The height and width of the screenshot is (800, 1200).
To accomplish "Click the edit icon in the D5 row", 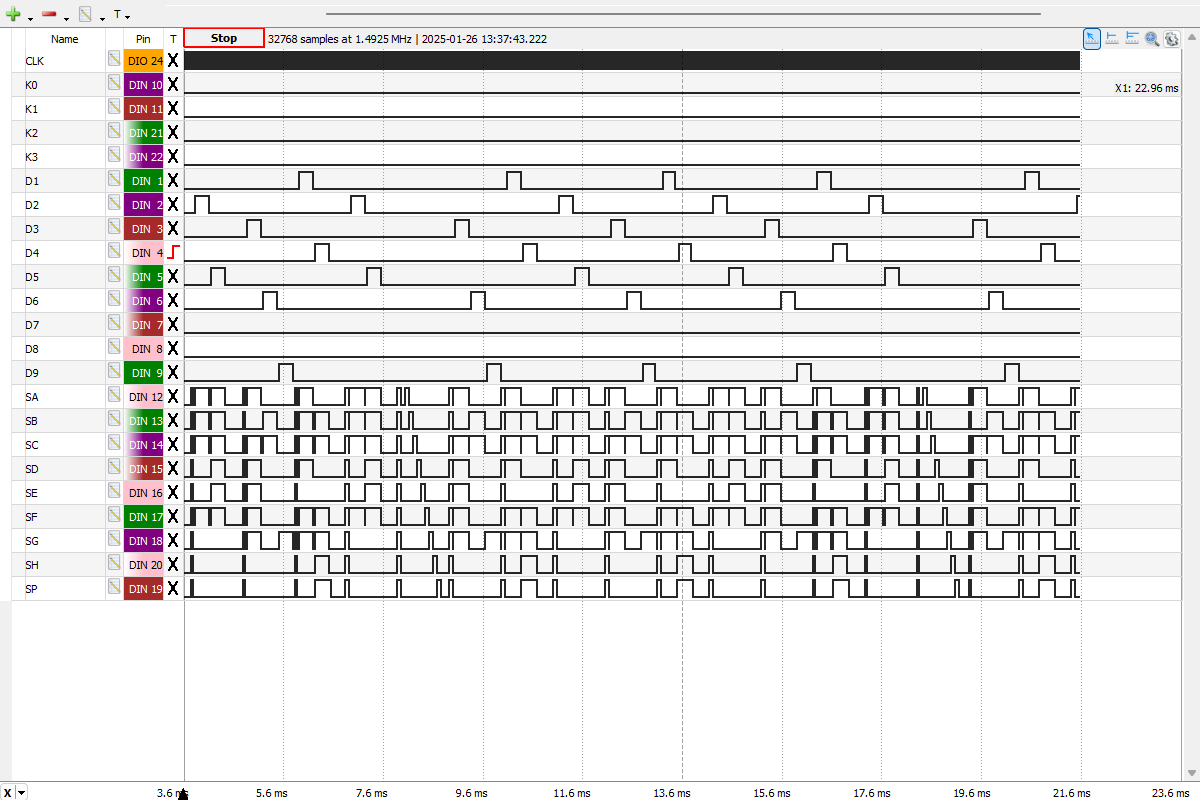I will (x=115, y=276).
